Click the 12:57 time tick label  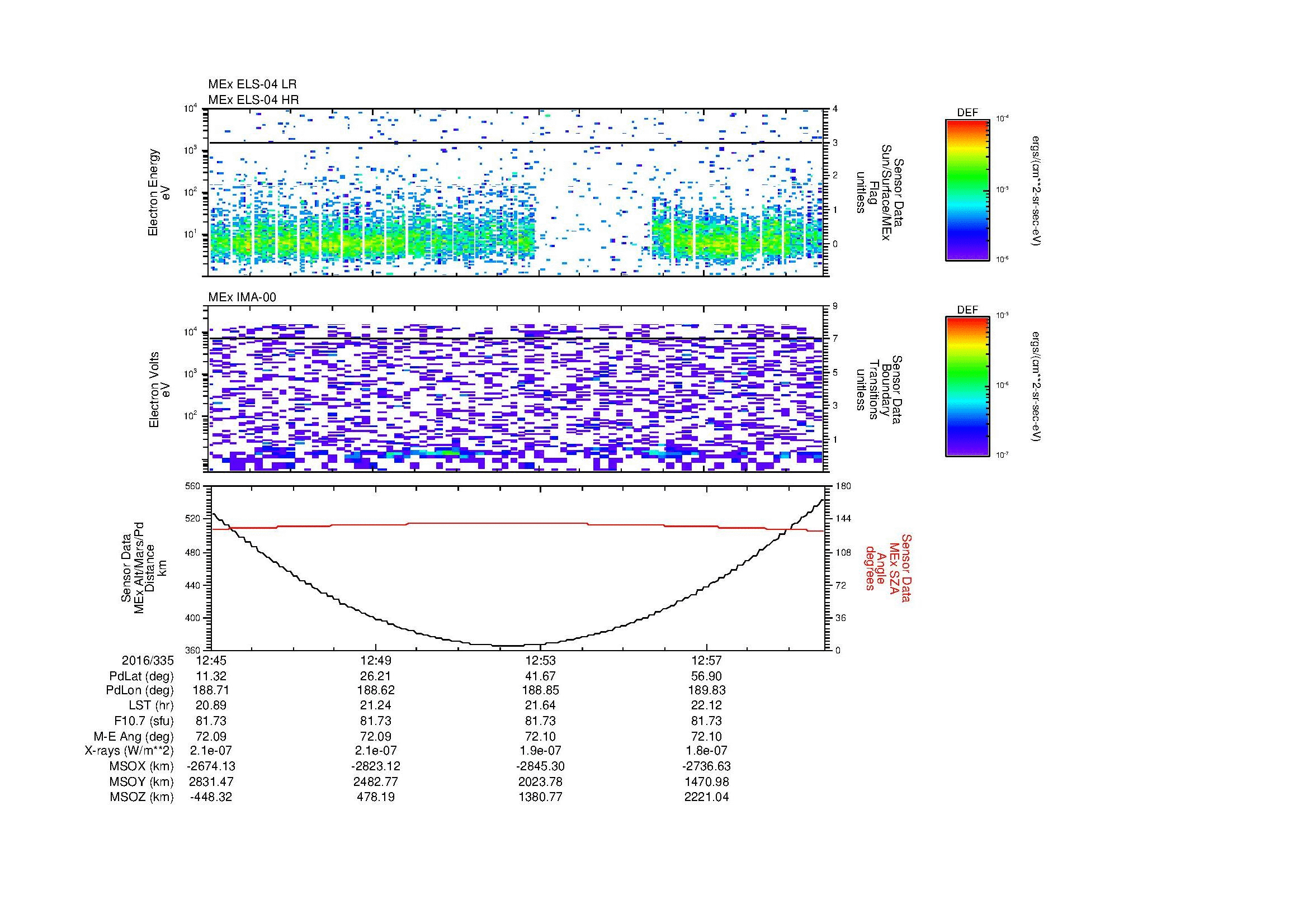click(x=706, y=661)
